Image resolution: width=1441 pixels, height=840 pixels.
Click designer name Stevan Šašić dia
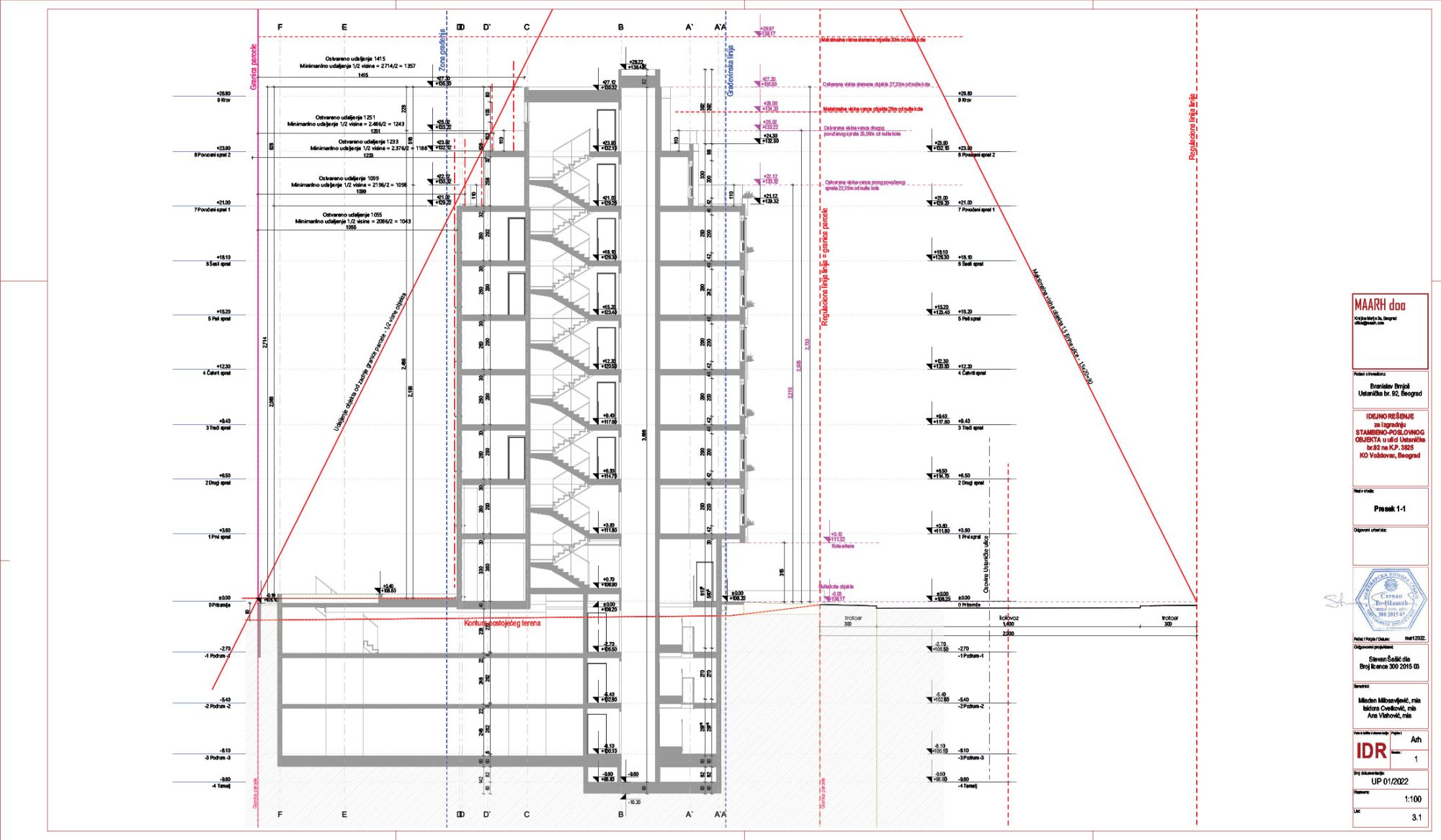point(1389,658)
